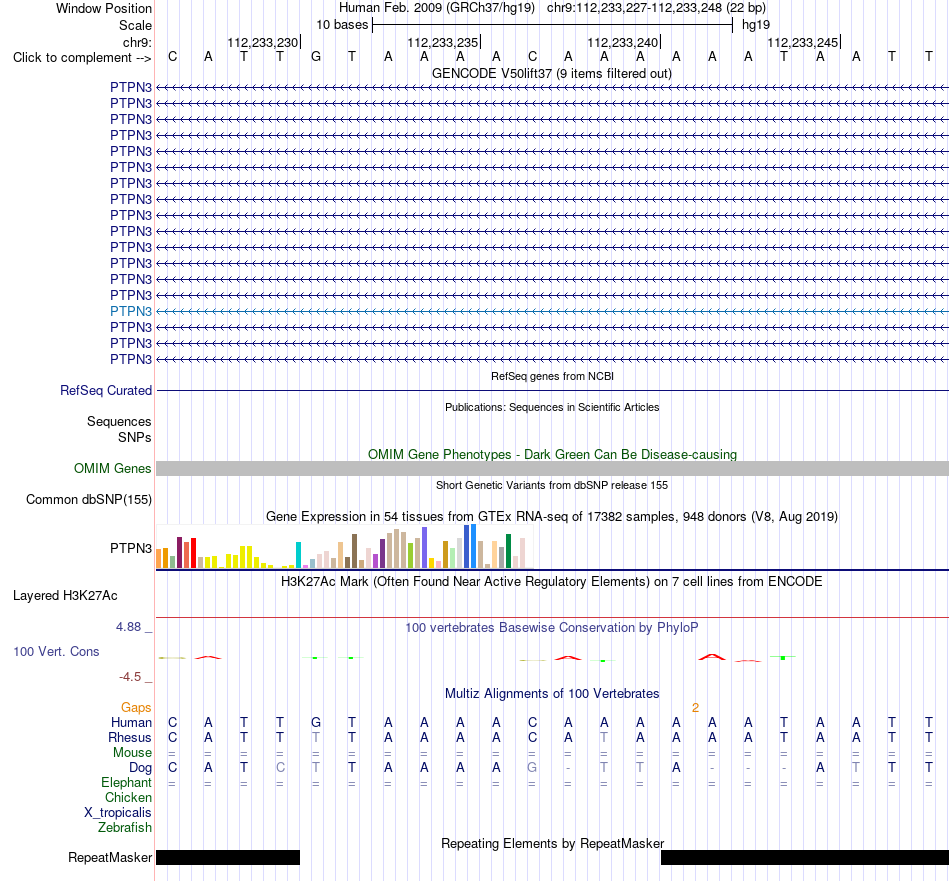The width and height of the screenshot is (950, 881).
Task: Select the Human alignment row label
Action: click(x=131, y=723)
